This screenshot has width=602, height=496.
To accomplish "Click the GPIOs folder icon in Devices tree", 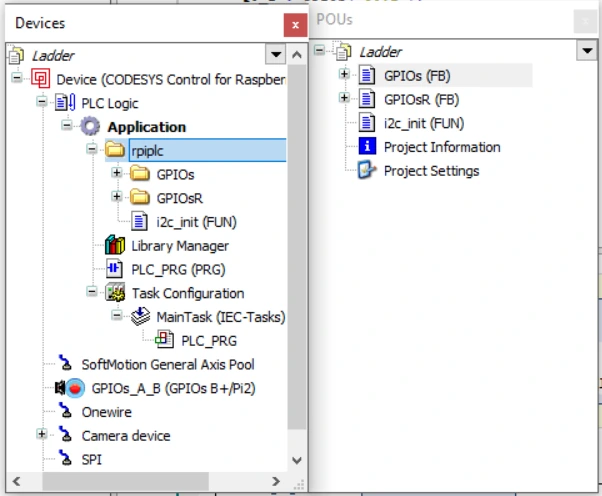I will [x=140, y=174].
